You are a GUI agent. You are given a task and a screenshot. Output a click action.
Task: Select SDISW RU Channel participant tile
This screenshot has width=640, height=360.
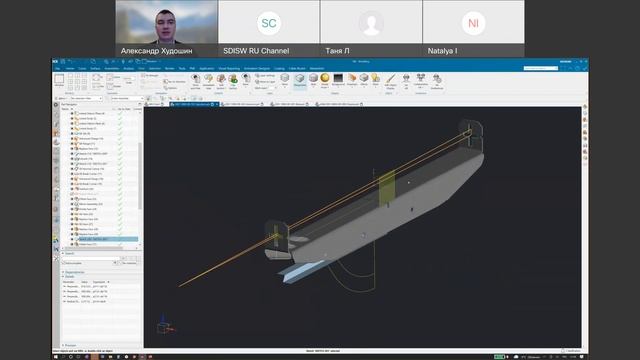269,28
